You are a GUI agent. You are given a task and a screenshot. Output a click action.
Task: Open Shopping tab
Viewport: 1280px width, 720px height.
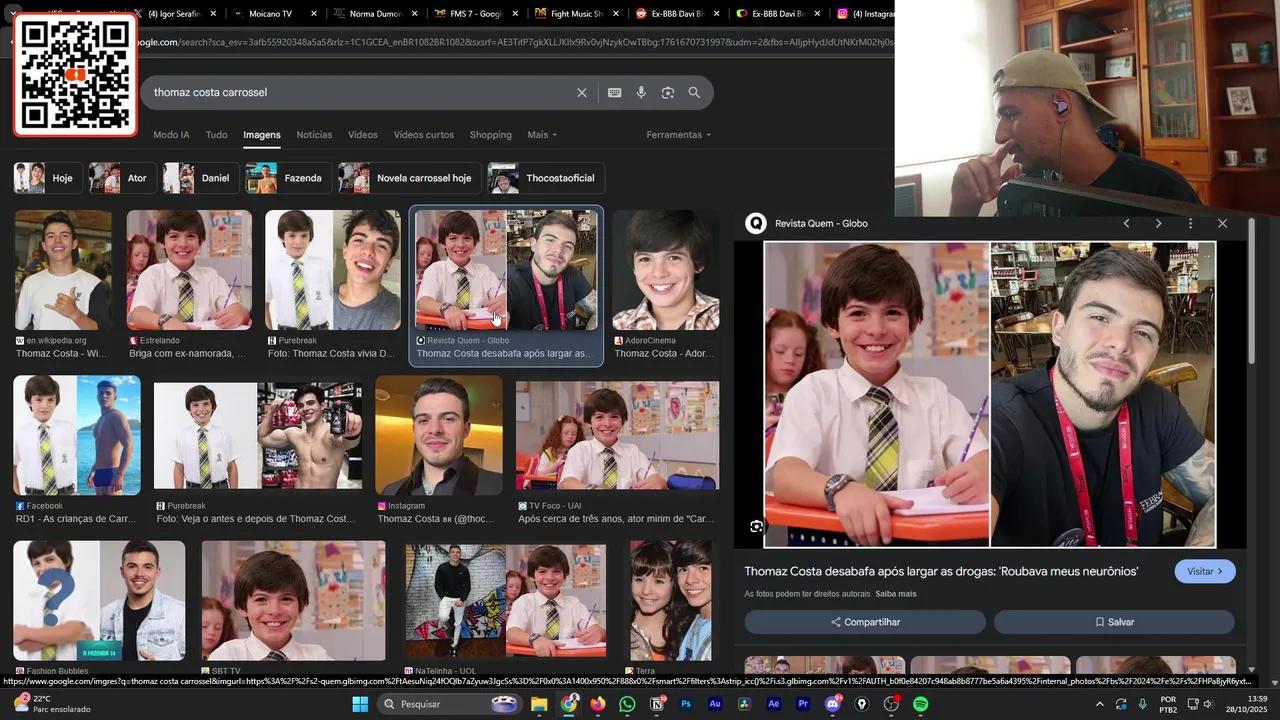pos(491,135)
